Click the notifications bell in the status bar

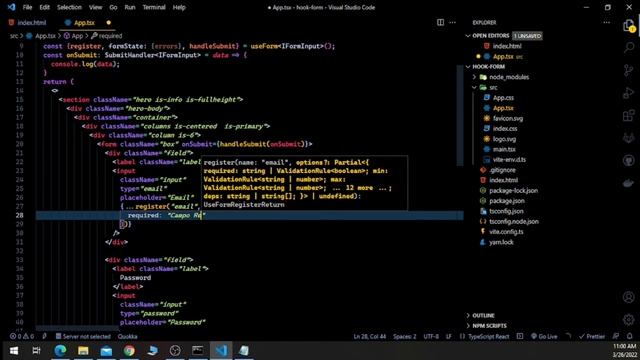click(x=629, y=336)
